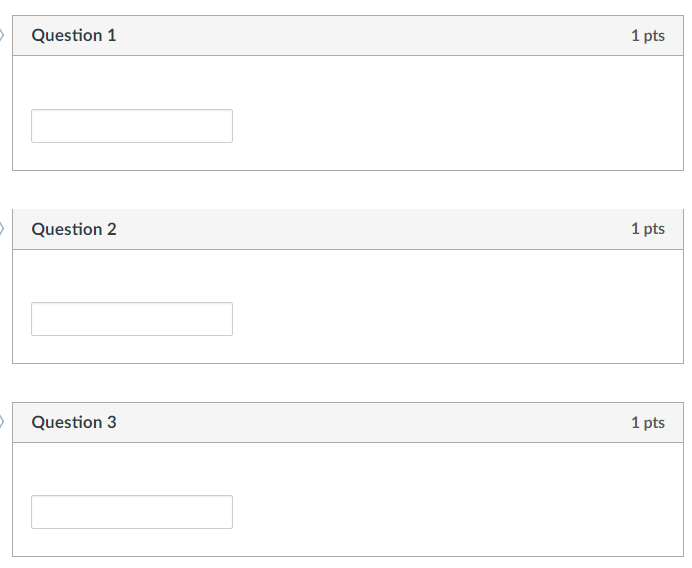Flag Question 1 using the left-edge marker

point(3,36)
